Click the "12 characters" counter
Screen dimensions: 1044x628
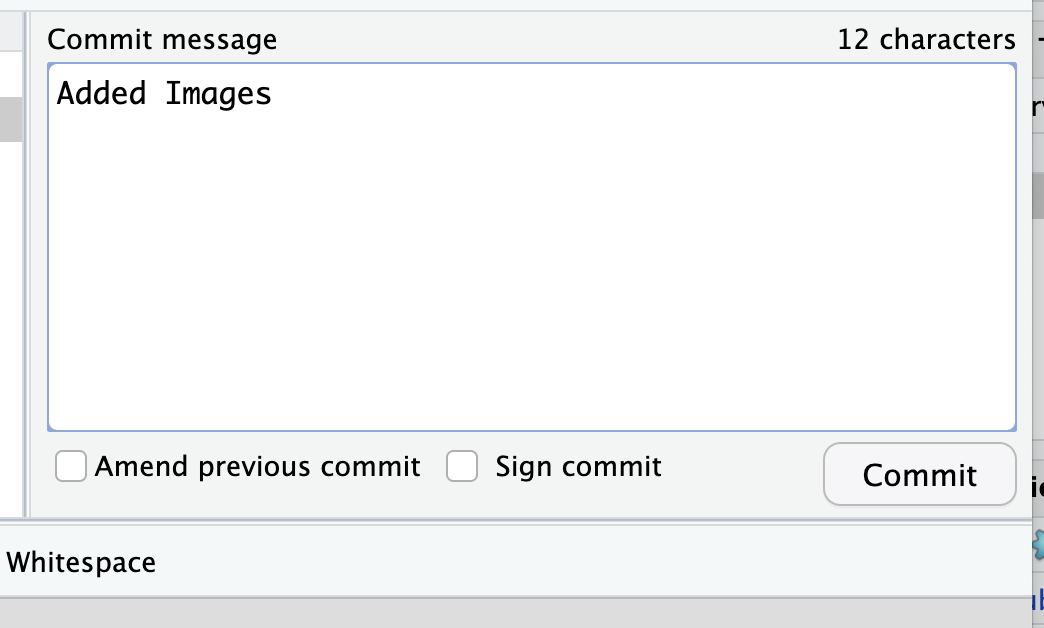pyautogui.click(x=926, y=40)
